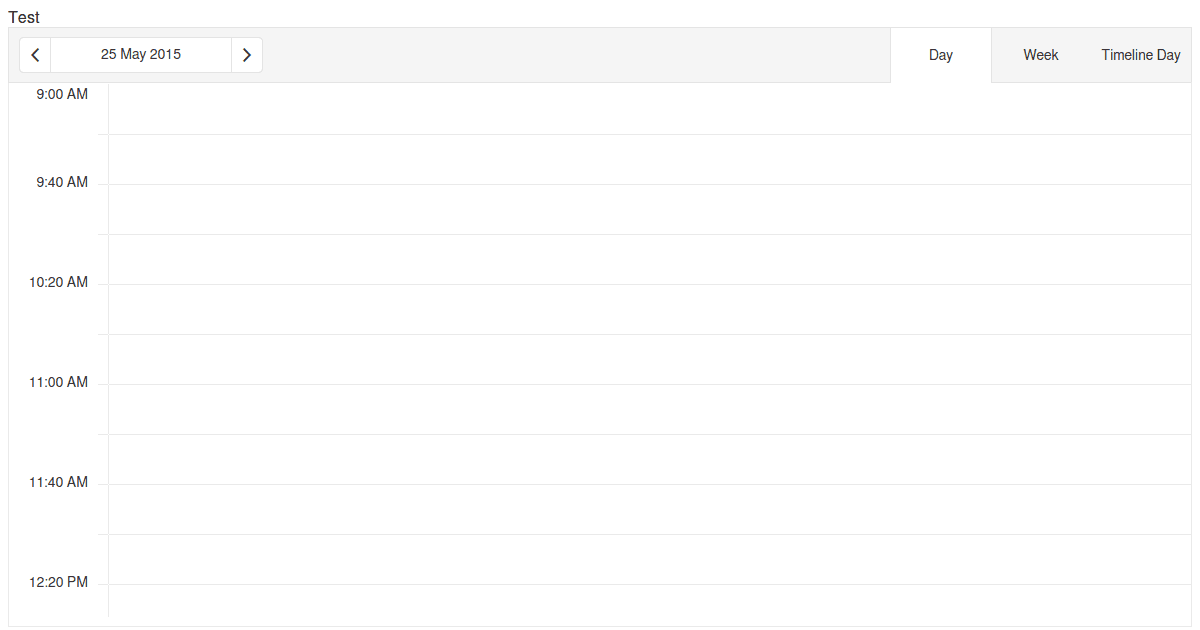
Task: Navigate to the previous day using left chevron
Action: 35,54
